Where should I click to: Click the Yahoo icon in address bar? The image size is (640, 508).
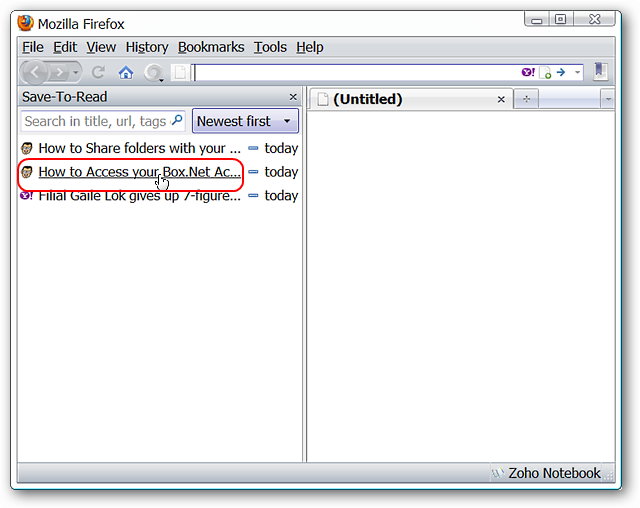pos(528,73)
